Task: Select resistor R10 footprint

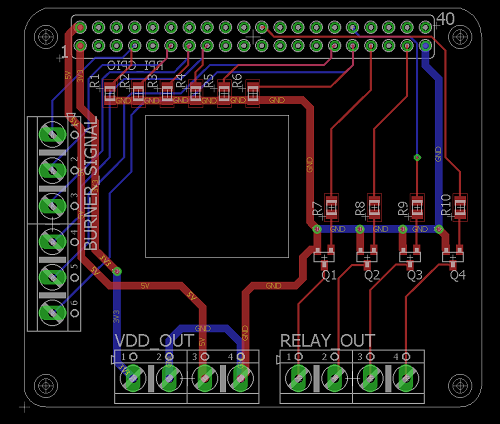Action: (460, 207)
